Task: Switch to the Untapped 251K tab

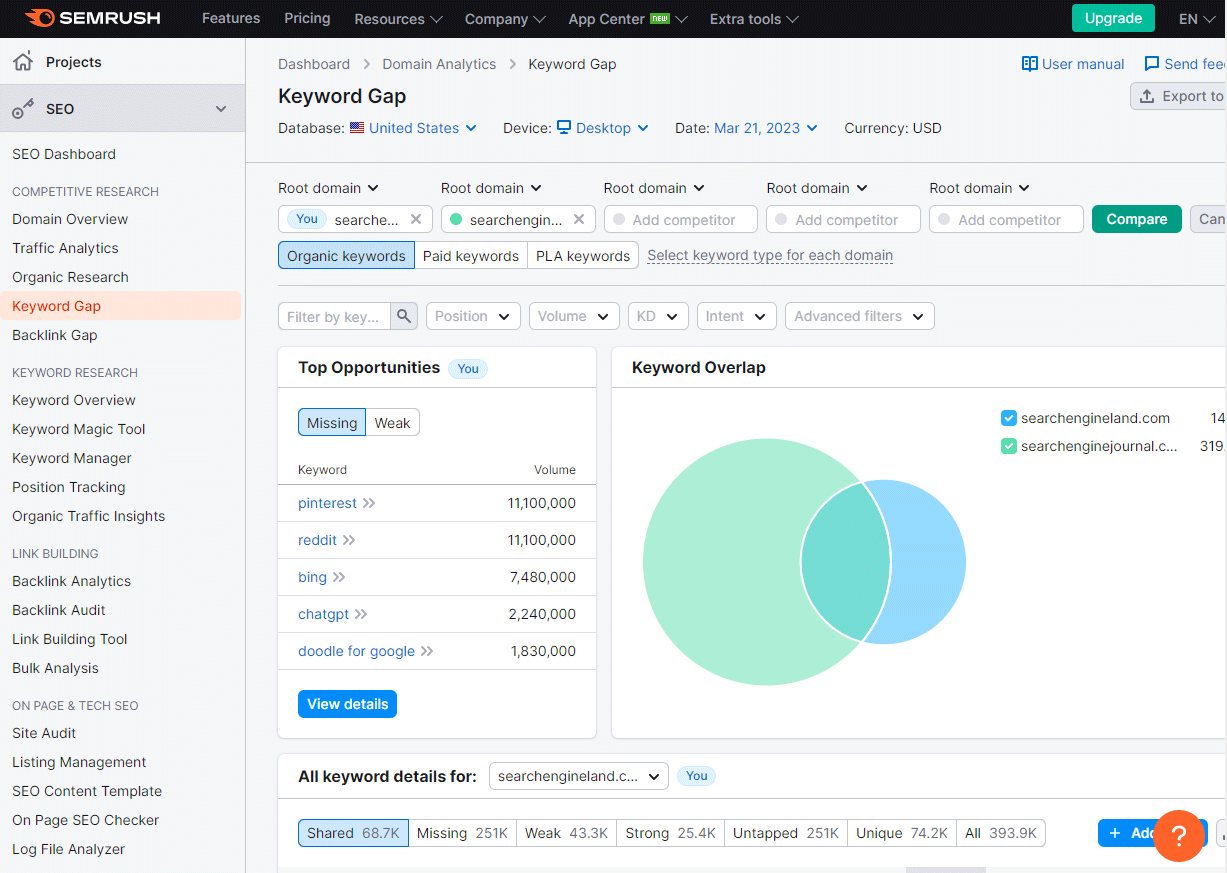Action: tap(786, 833)
